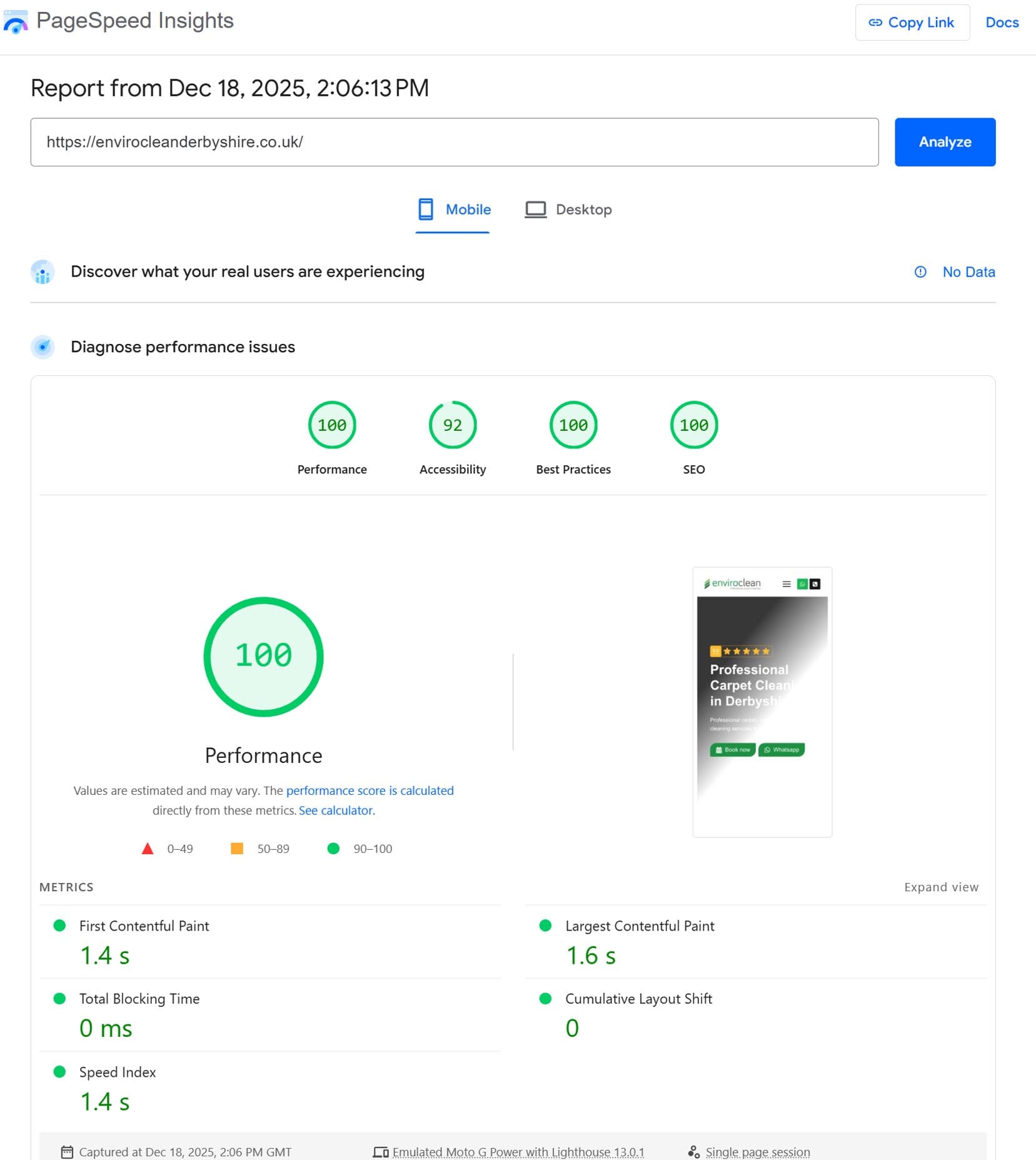Screen dimensions: 1036x1160
Task: Click the enviroclean page screenshot thumbnail
Action: tap(762, 702)
